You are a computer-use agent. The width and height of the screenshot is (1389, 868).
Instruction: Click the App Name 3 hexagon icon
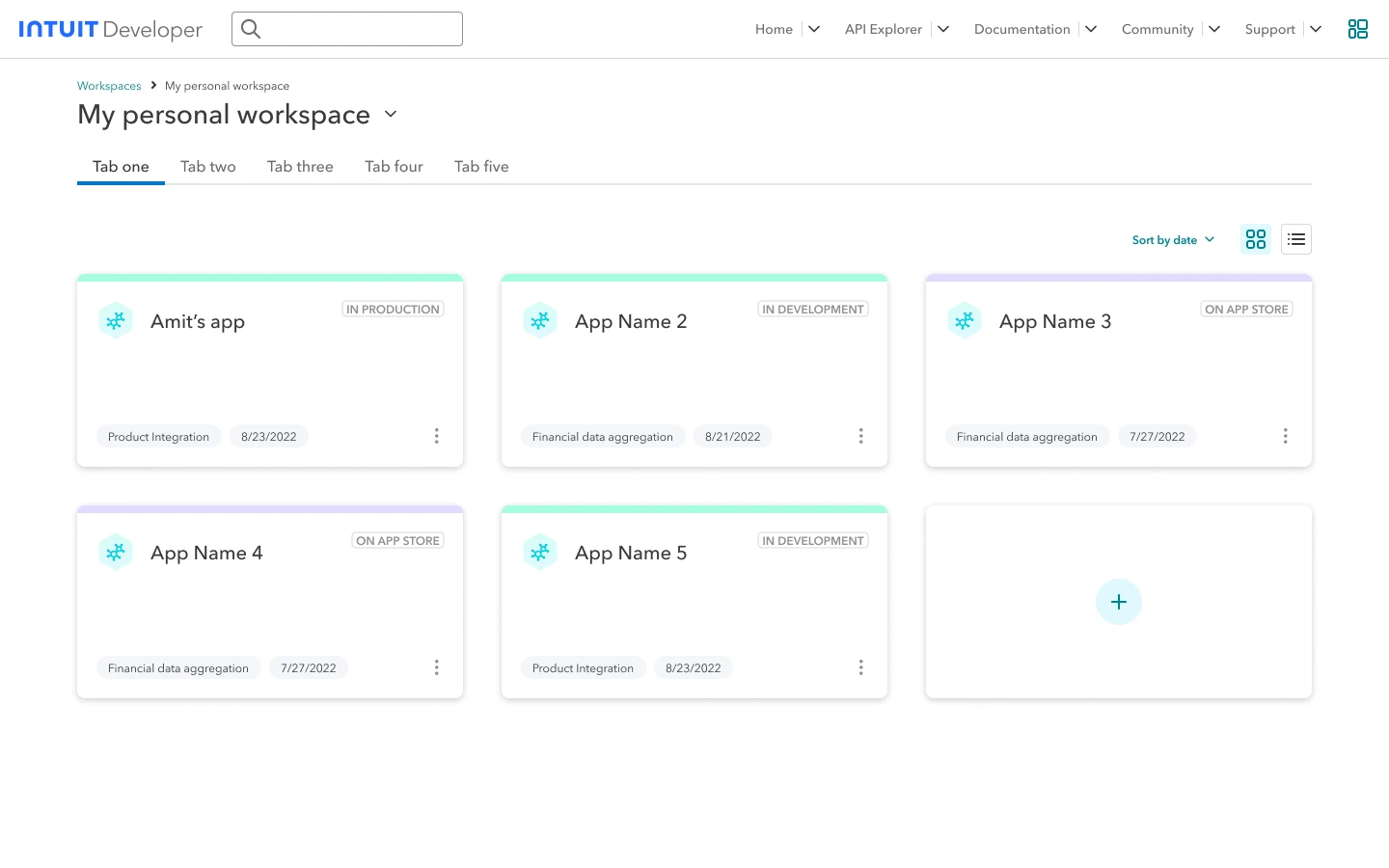(965, 321)
